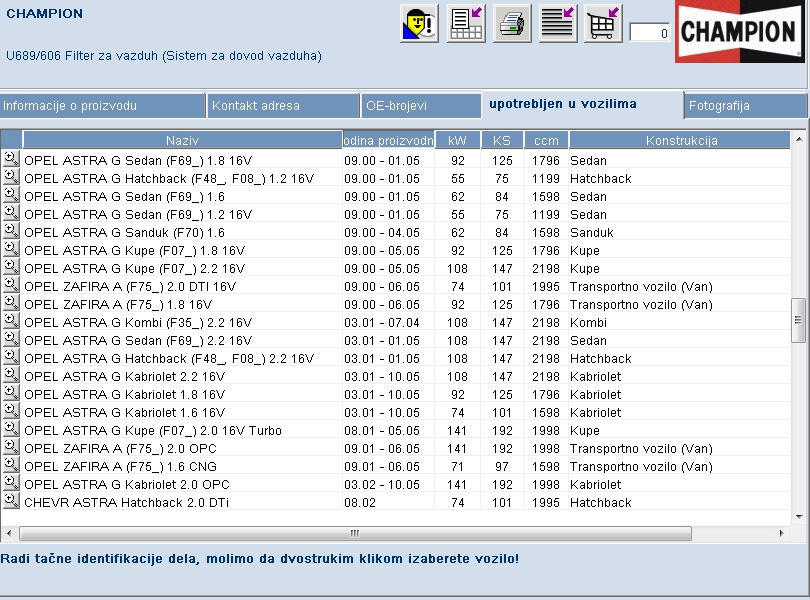The image size is (810, 600).
Task: Click the KS value 97 for ZAFIRA CNG
Action: coord(502,467)
